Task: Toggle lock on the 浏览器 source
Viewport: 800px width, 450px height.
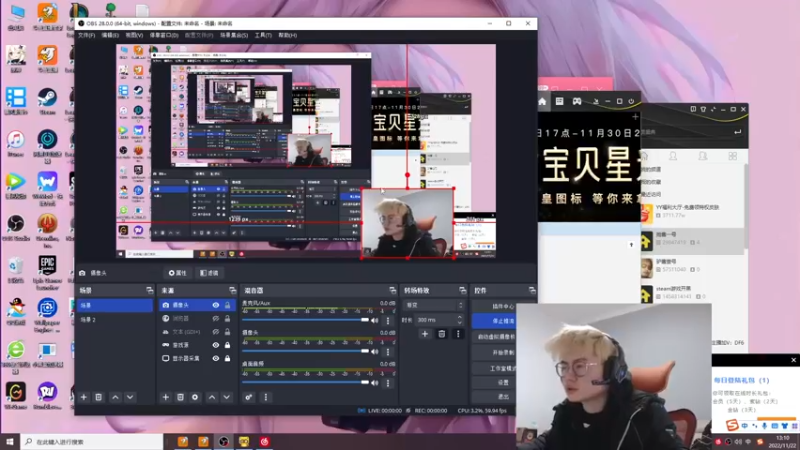Action: (x=228, y=318)
